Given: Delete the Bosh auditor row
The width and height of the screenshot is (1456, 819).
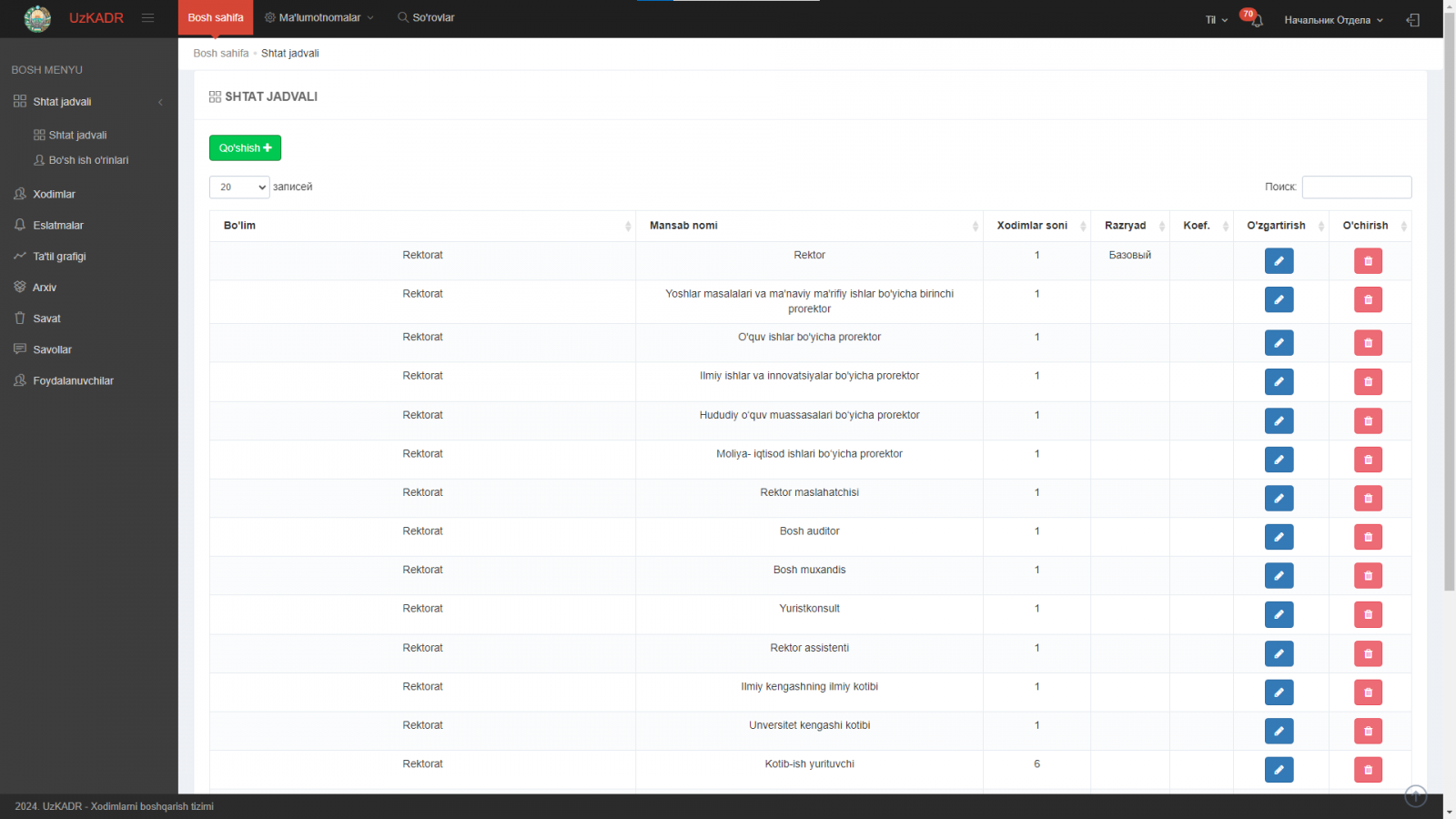Looking at the screenshot, I should (x=1368, y=537).
